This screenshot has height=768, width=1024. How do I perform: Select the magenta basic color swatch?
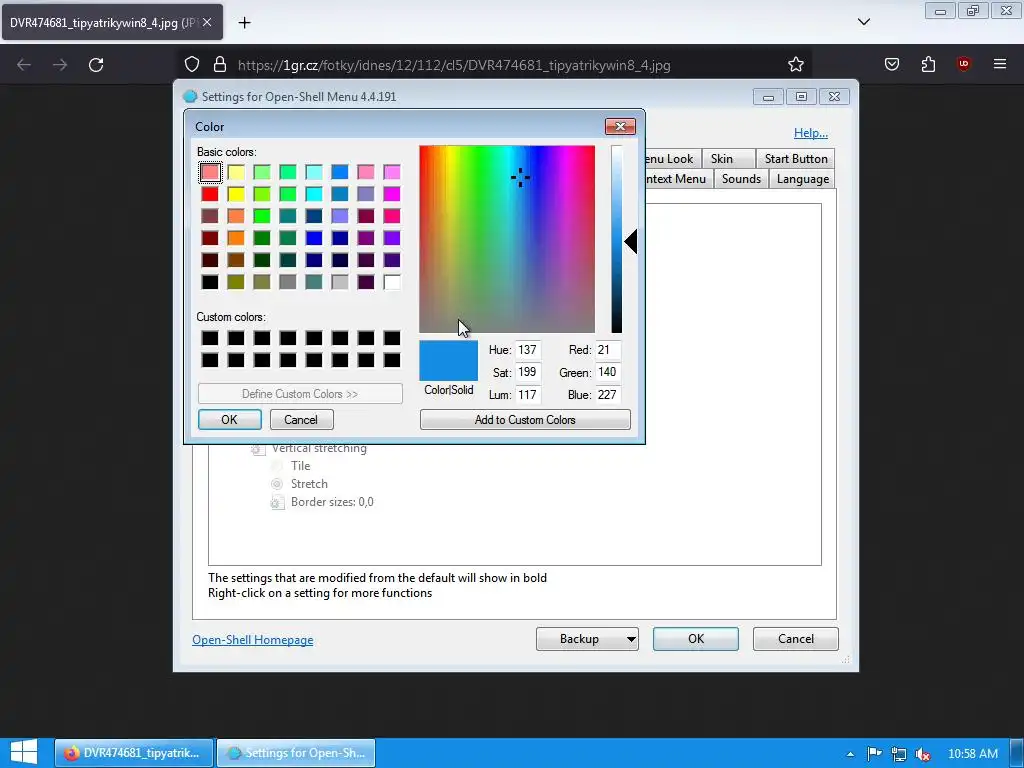pyautogui.click(x=392, y=194)
